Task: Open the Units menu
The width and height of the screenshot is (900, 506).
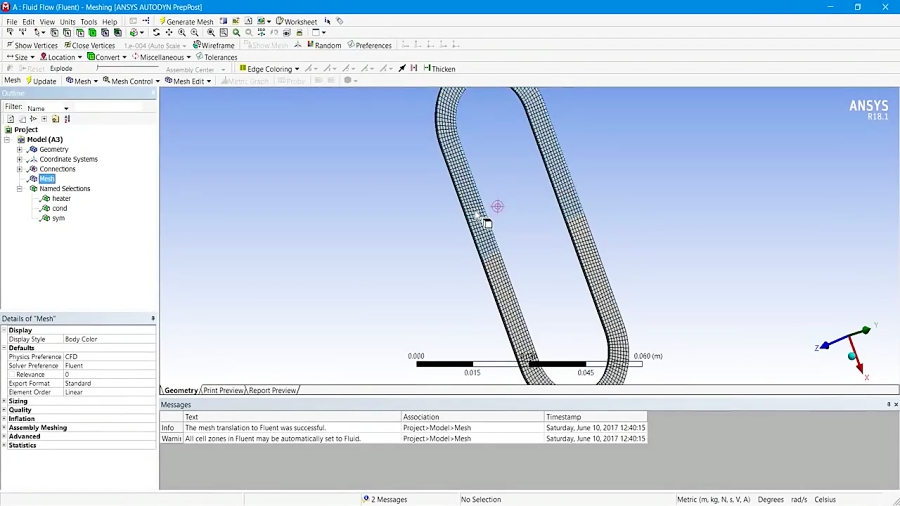Action: 68,21
